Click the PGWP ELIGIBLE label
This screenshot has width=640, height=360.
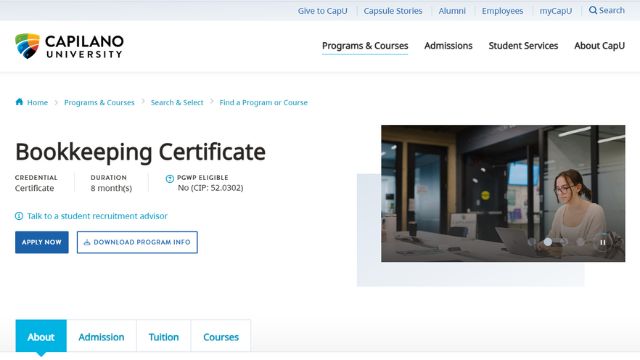tap(202, 178)
